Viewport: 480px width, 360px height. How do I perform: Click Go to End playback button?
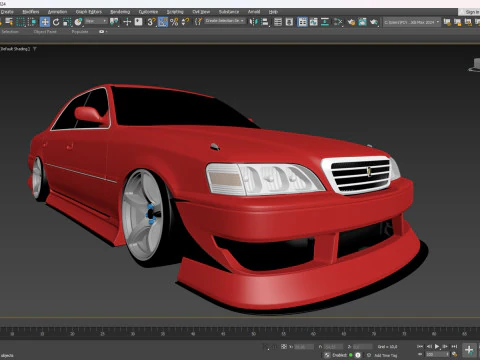454,347
